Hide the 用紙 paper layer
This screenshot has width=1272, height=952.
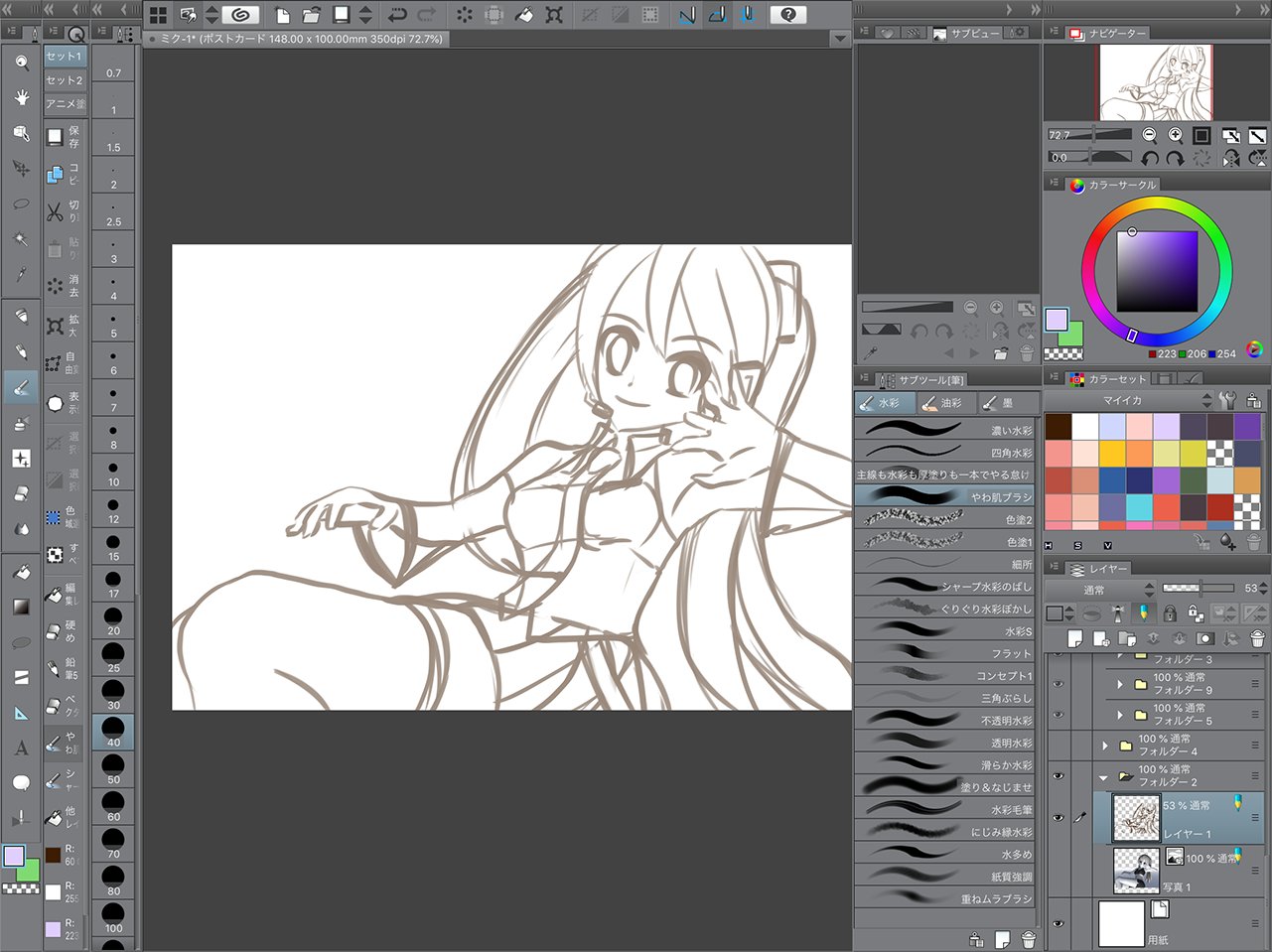point(1058,922)
